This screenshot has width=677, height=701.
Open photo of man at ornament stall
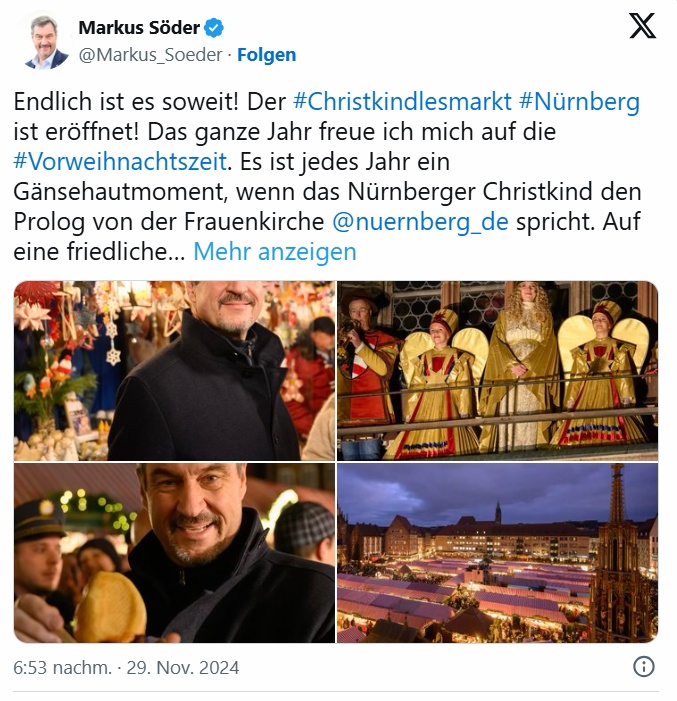pos(174,371)
